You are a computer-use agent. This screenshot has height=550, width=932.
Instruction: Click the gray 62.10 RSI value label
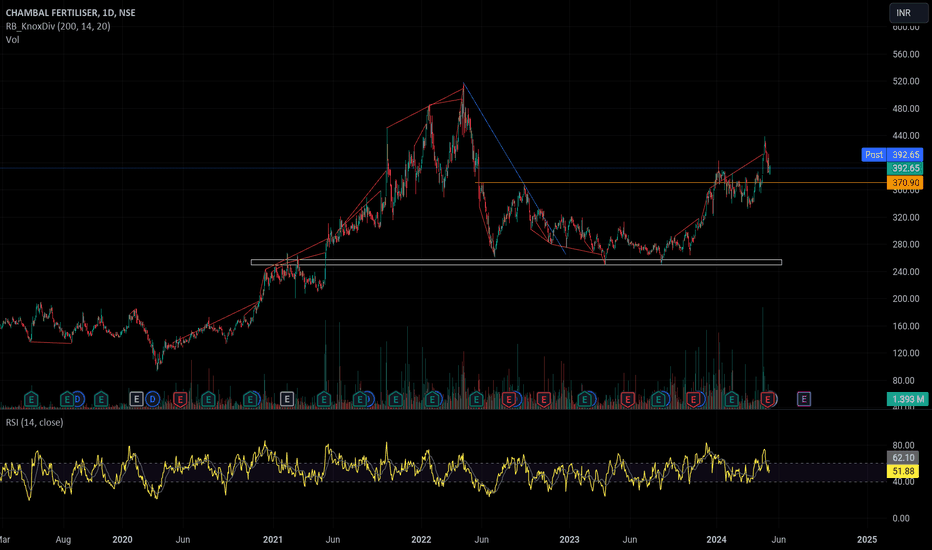(903, 457)
